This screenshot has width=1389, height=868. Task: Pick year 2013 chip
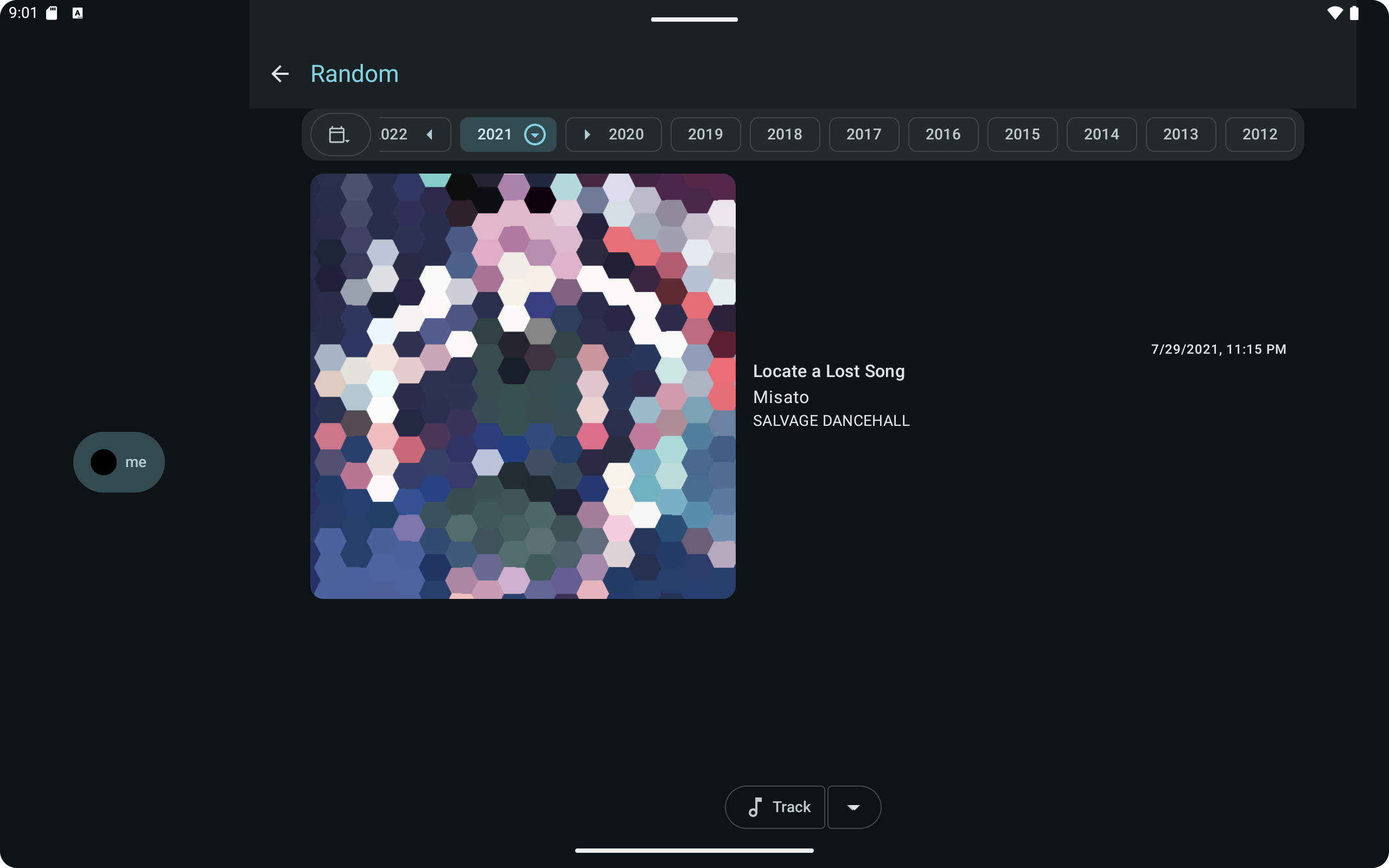tap(1181, 135)
